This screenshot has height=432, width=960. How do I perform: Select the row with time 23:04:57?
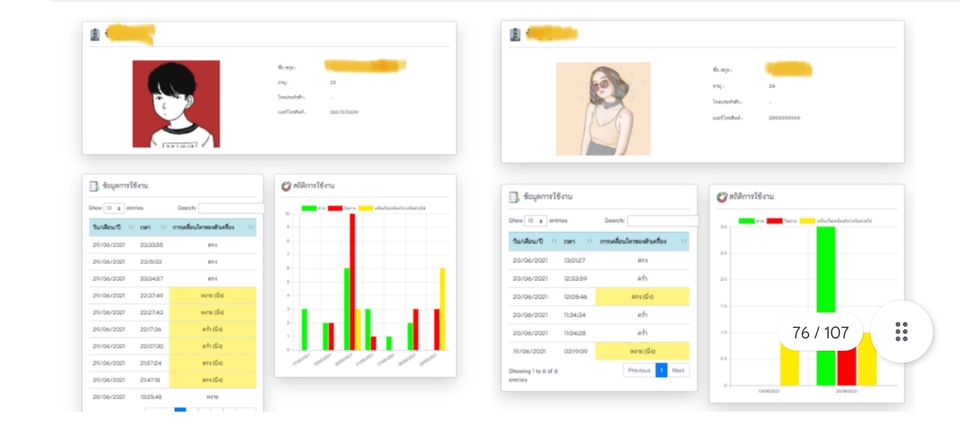pyautogui.click(x=173, y=278)
